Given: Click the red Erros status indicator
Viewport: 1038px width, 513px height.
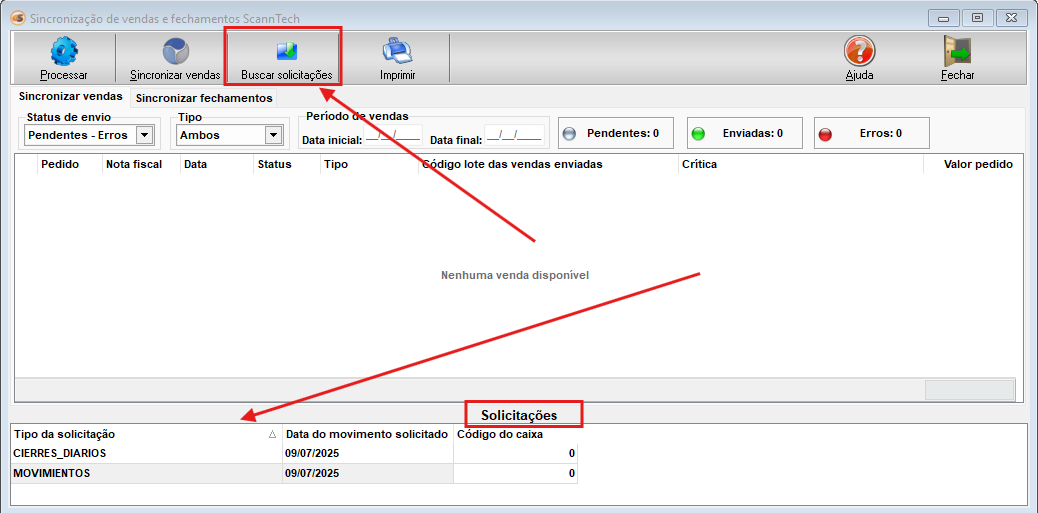Looking at the screenshot, I should point(825,133).
